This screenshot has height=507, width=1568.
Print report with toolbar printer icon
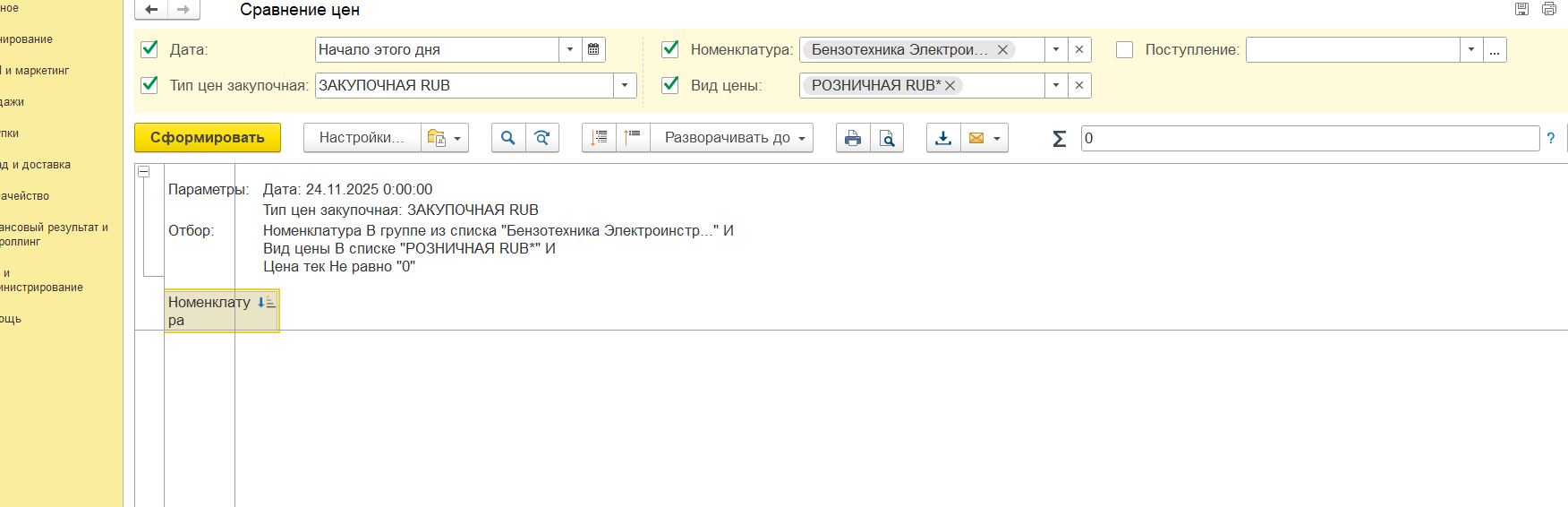pyautogui.click(x=853, y=138)
